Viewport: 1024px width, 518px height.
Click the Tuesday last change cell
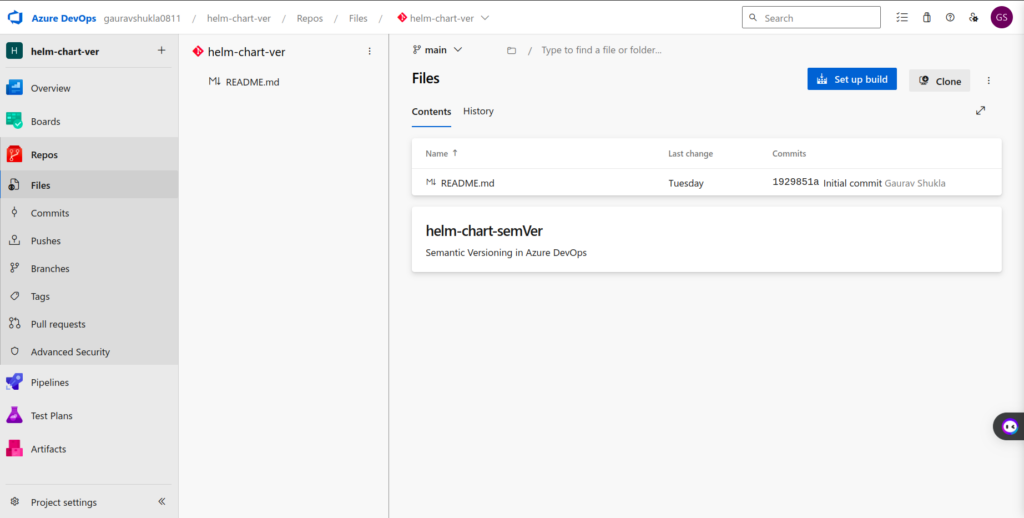click(x=686, y=184)
